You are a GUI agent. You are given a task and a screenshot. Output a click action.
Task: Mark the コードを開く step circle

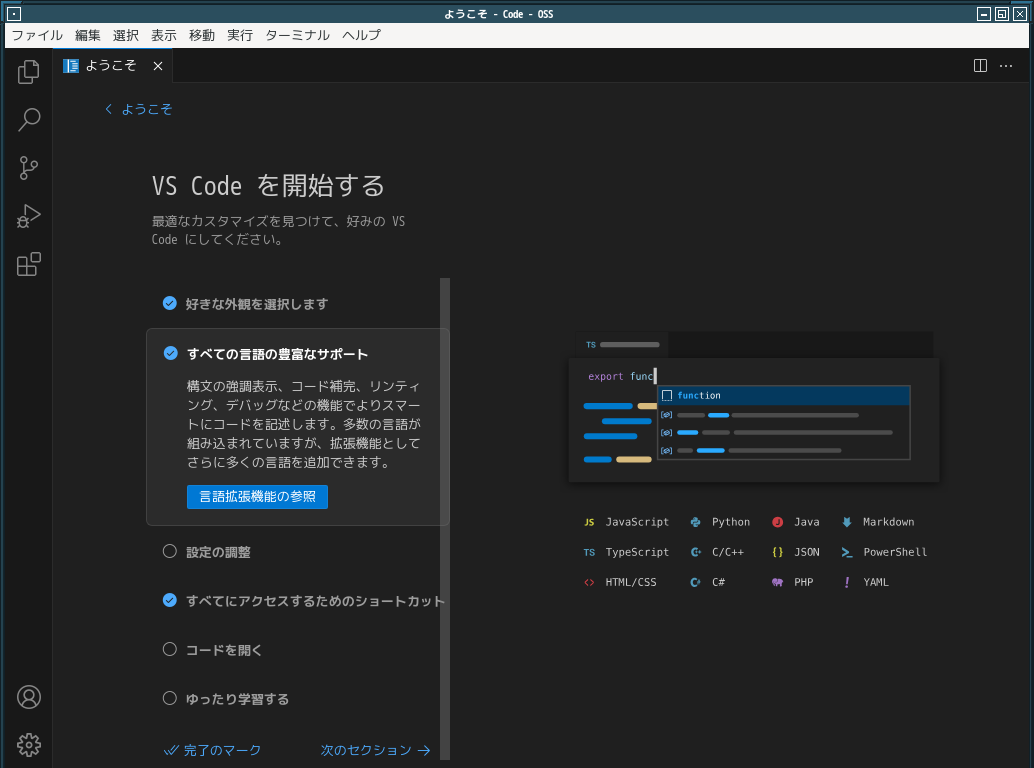169,649
